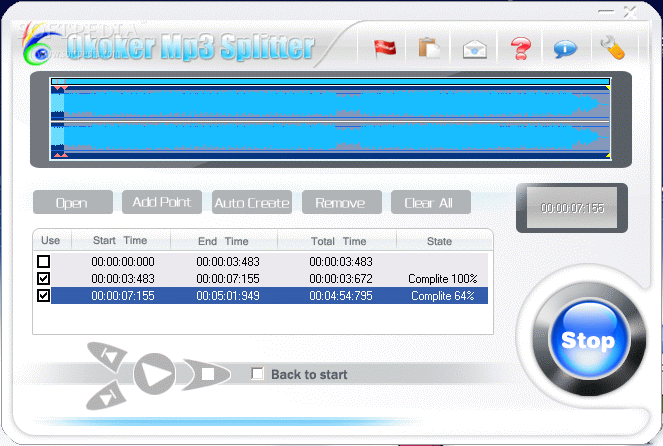Click the envelope mail icon
663x446 pixels.
coord(474,49)
